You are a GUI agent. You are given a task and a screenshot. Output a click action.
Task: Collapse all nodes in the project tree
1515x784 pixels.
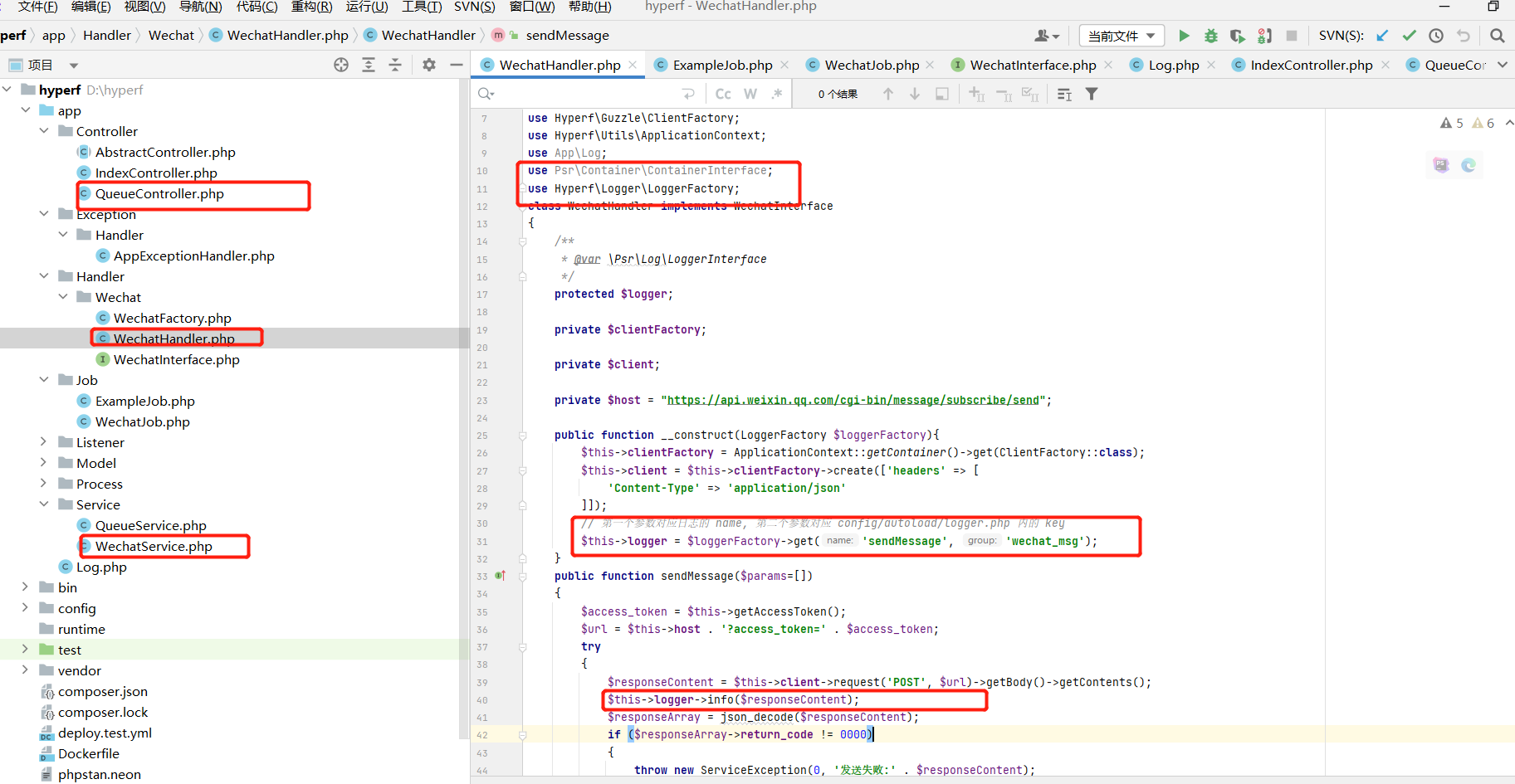click(397, 64)
